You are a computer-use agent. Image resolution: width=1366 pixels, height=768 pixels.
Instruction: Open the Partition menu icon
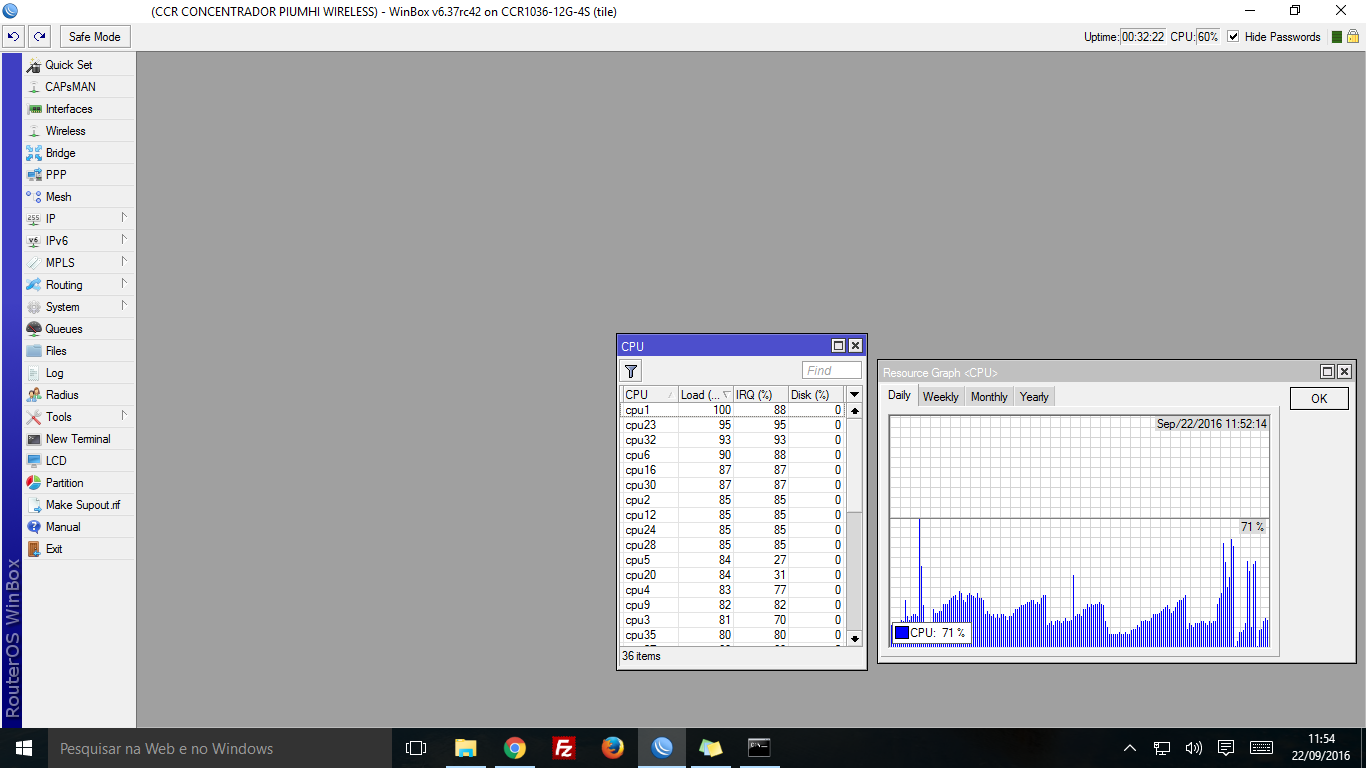click(x=34, y=483)
